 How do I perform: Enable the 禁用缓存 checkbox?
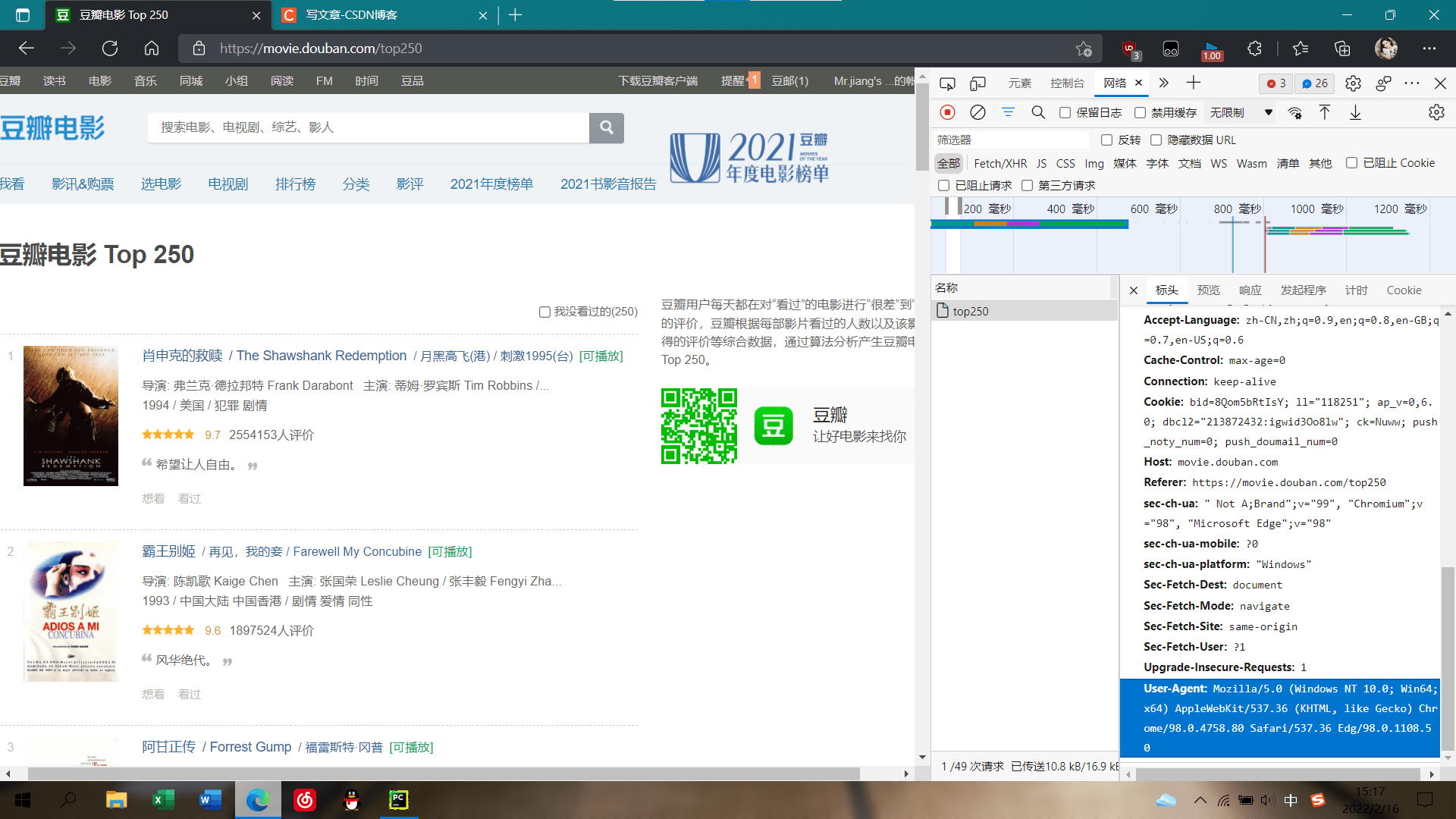[1140, 112]
